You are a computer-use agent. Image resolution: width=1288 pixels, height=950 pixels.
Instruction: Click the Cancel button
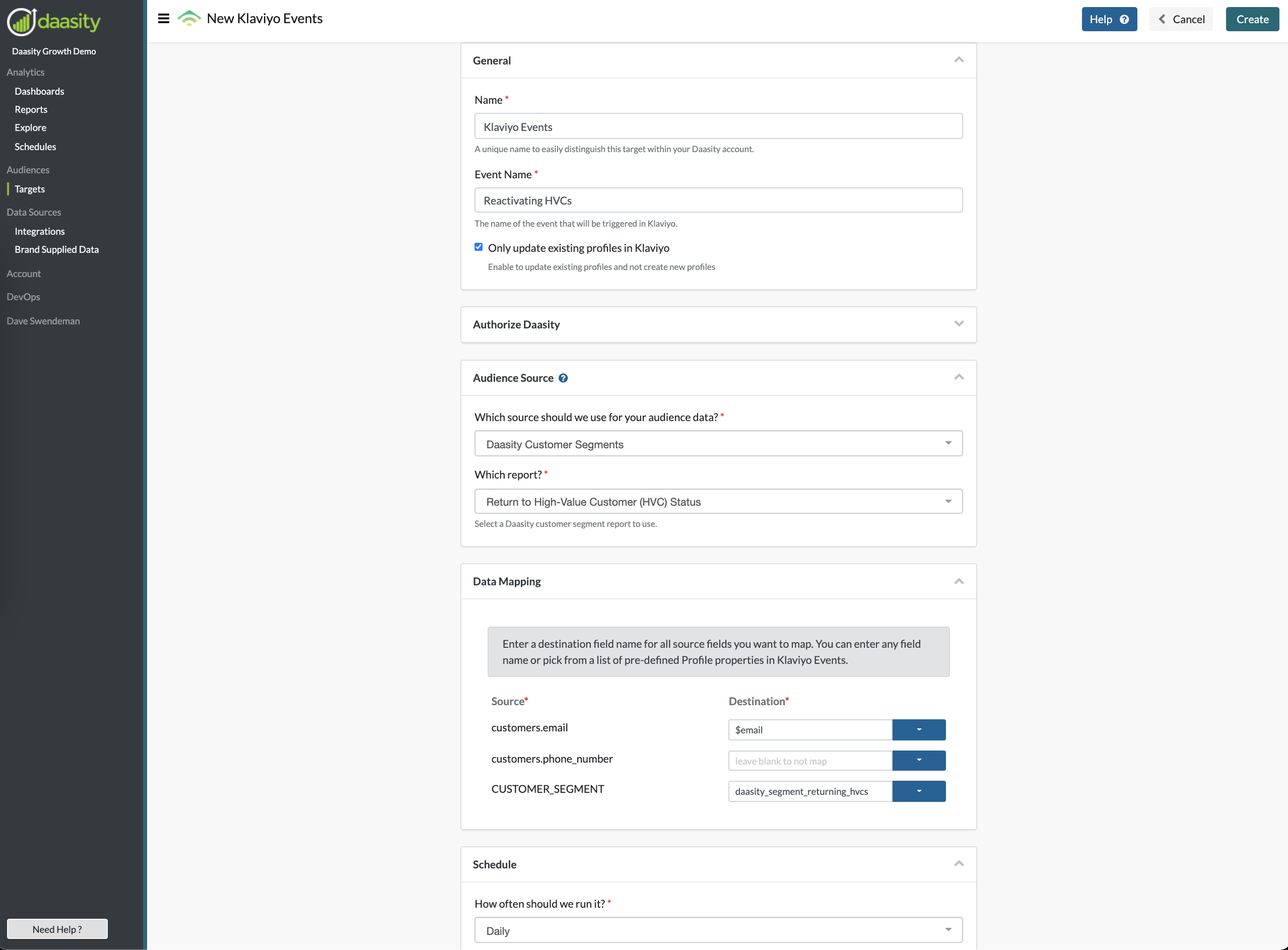[1181, 19]
